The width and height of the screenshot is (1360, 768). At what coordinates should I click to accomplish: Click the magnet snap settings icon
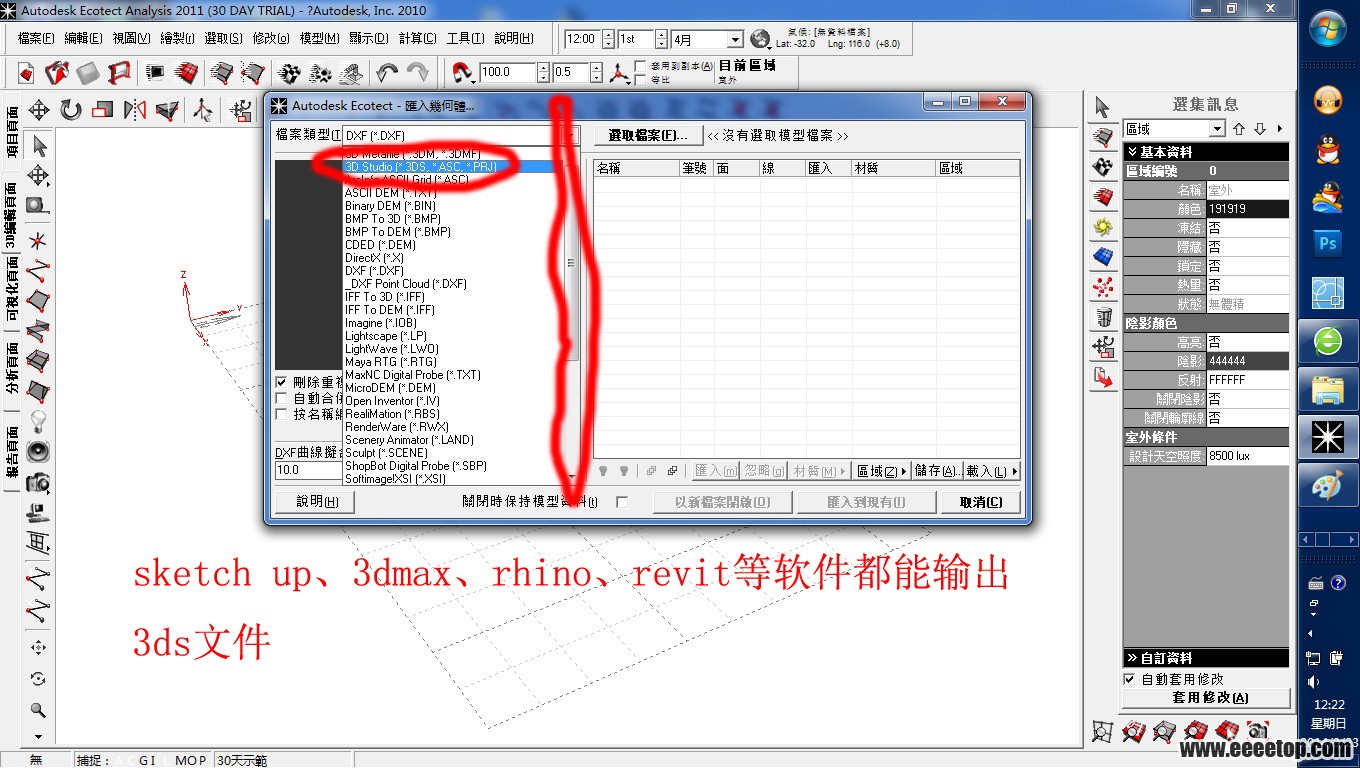(x=464, y=73)
